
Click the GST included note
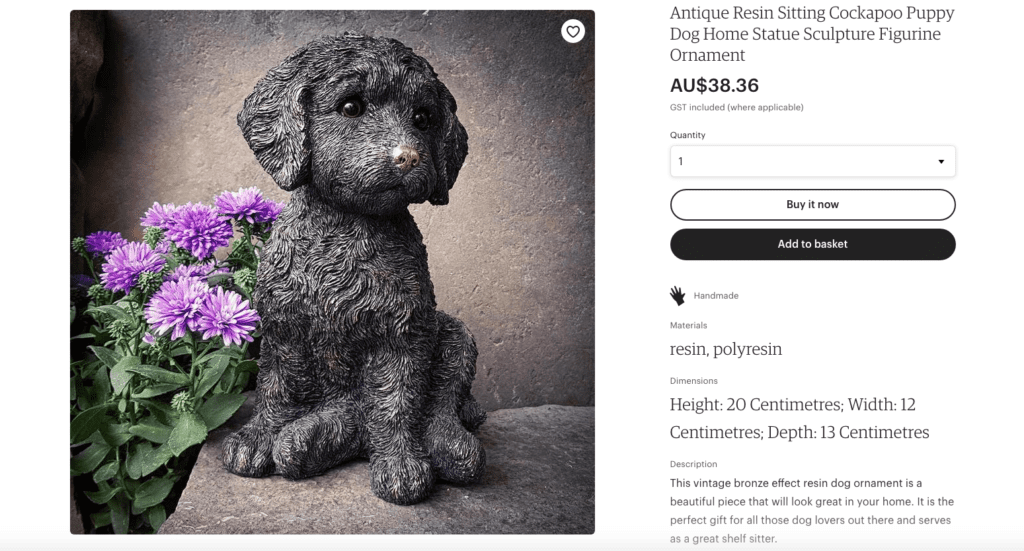pyautogui.click(x=737, y=107)
